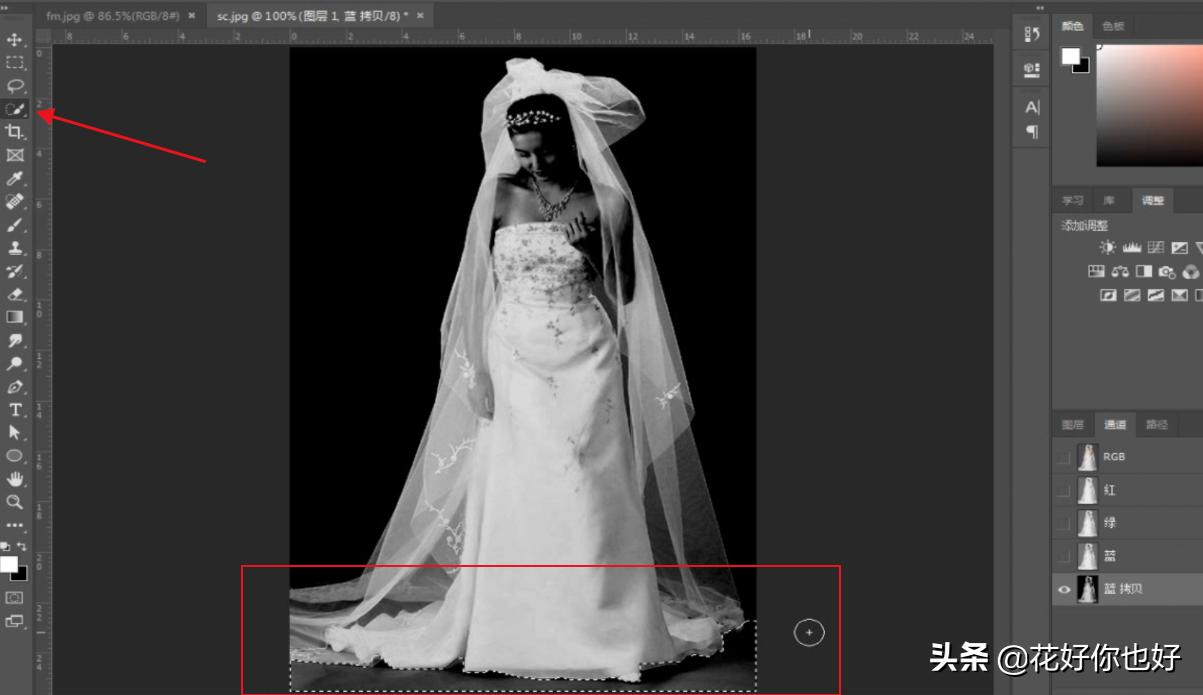Open the 图层 panel tab
Image resolution: width=1203 pixels, height=695 pixels.
pyautogui.click(x=1072, y=423)
